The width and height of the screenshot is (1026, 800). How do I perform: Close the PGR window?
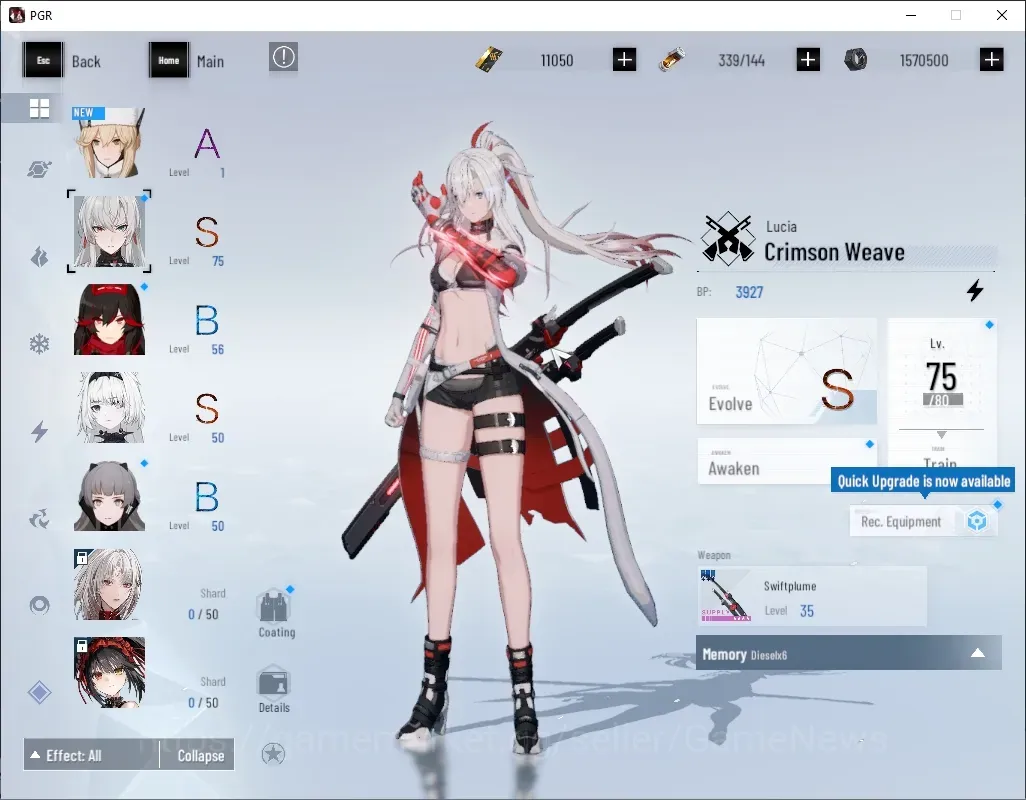[x=1002, y=15]
